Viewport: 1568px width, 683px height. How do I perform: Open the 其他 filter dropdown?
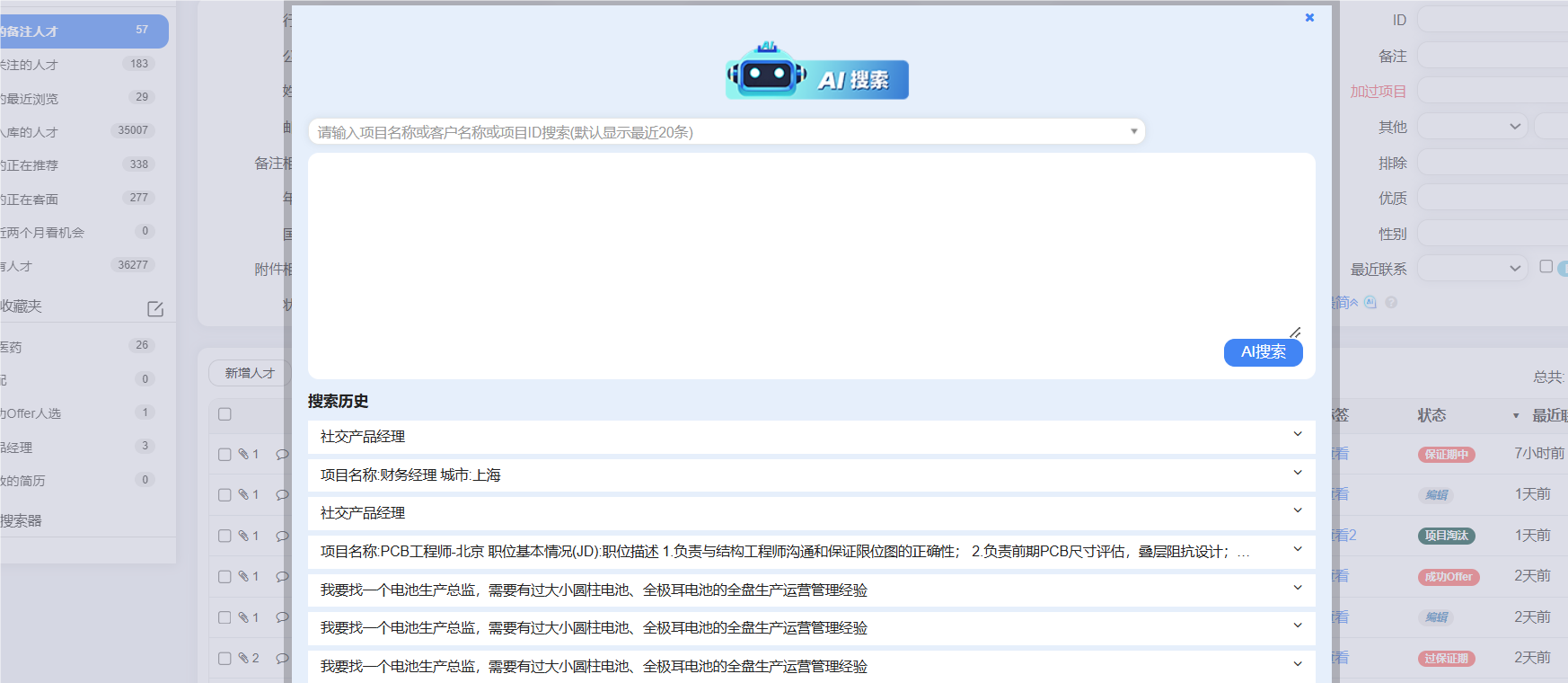tap(1473, 127)
